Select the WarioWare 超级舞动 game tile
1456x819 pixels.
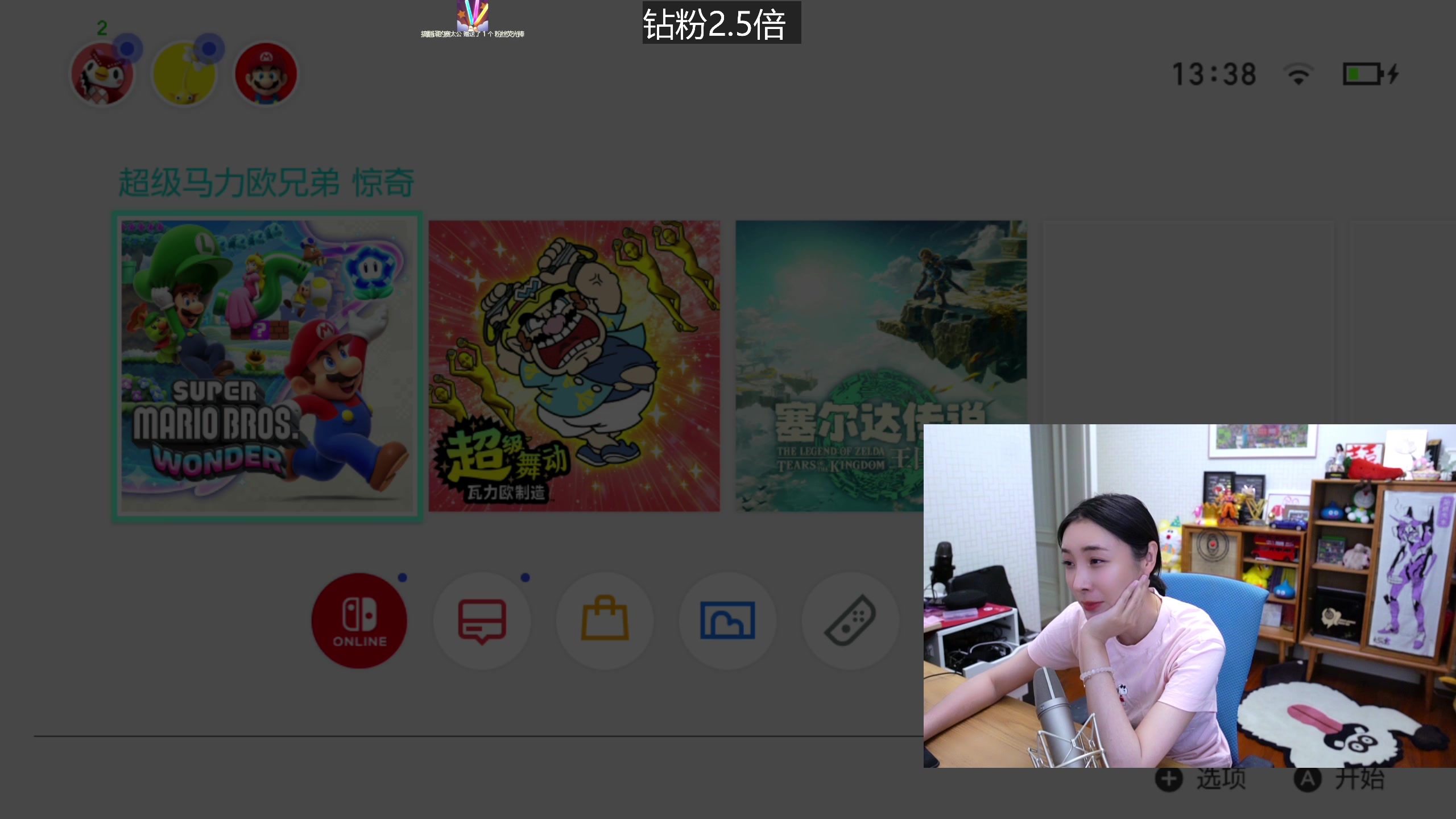pyautogui.click(x=574, y=366)
